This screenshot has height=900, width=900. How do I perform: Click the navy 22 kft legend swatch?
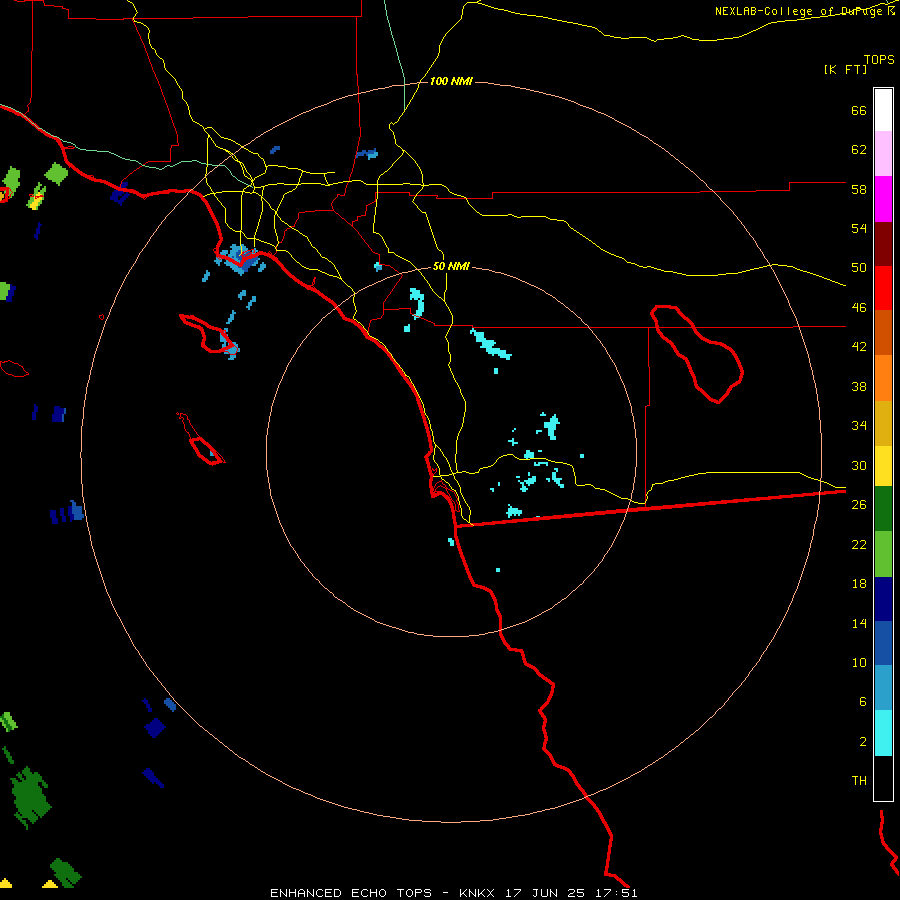coord(883,599)
